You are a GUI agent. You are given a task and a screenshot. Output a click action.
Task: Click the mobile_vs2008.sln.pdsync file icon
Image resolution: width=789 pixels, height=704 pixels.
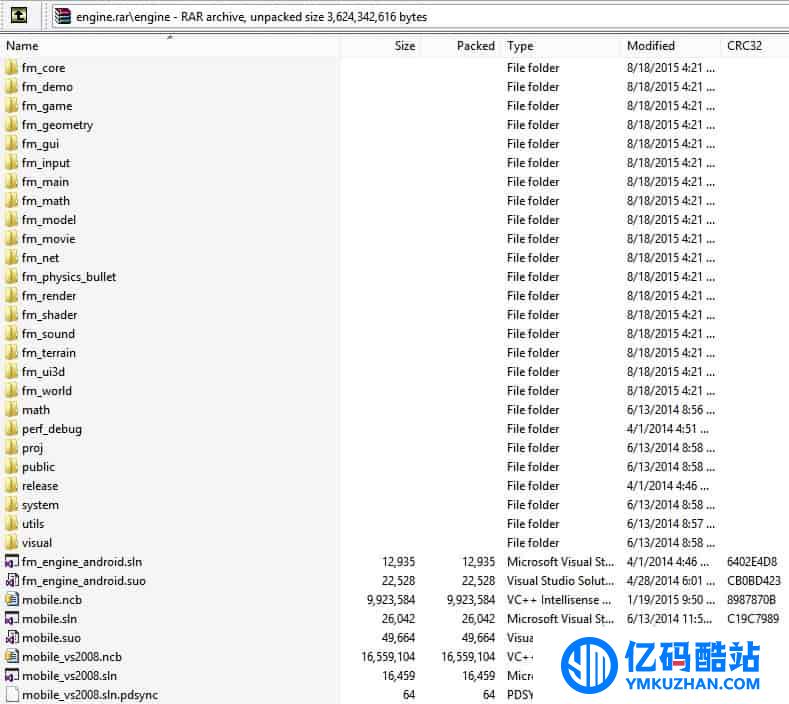pyautogui.click(x=12, y=695)
